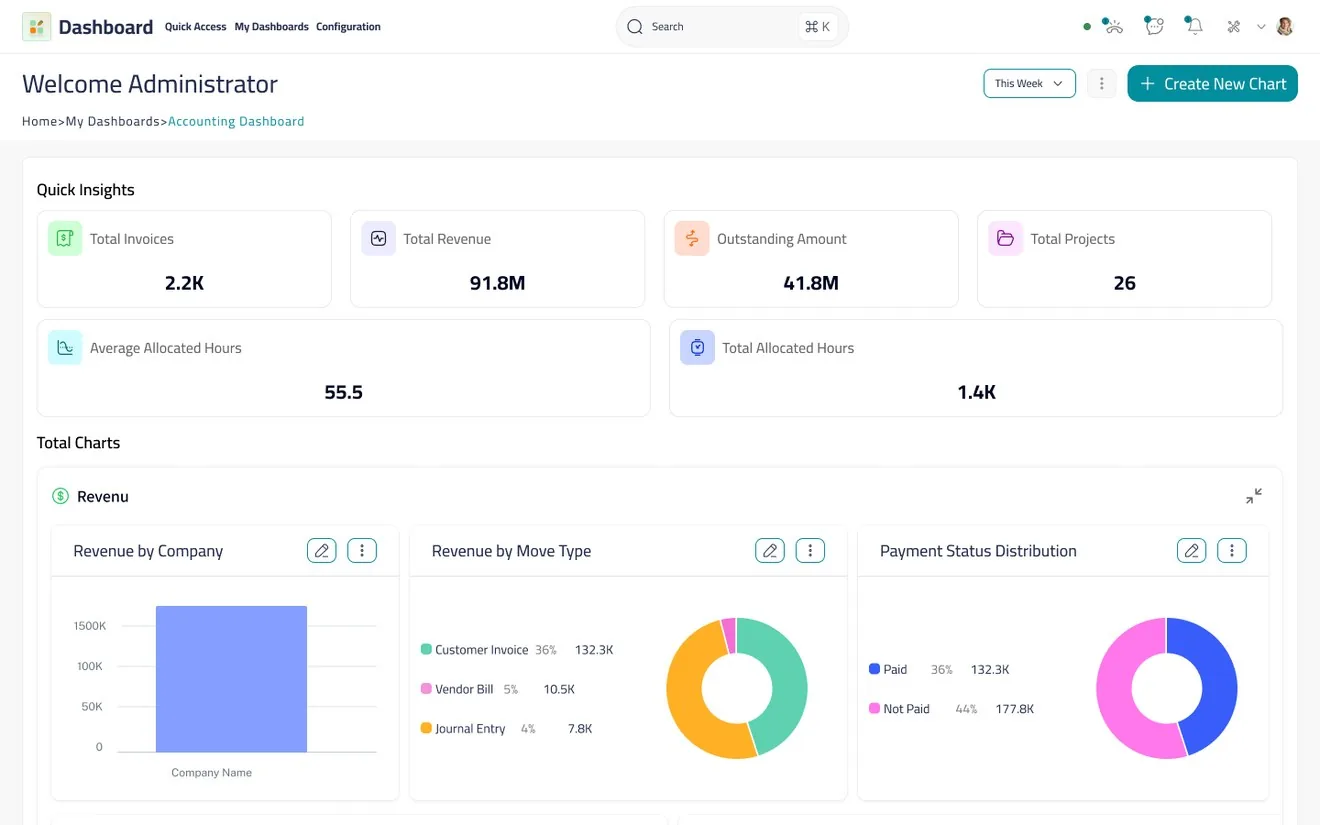Open the chat messages bubble icon
The height and width of the screenshot is (825, 1320).
(1154, 26)
